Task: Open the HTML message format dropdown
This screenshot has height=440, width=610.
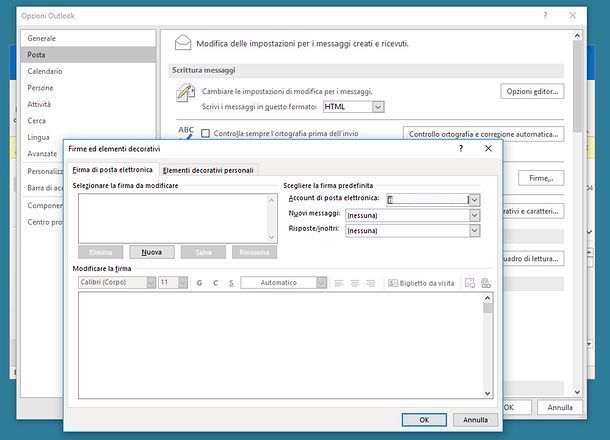Action: (378, 107)
